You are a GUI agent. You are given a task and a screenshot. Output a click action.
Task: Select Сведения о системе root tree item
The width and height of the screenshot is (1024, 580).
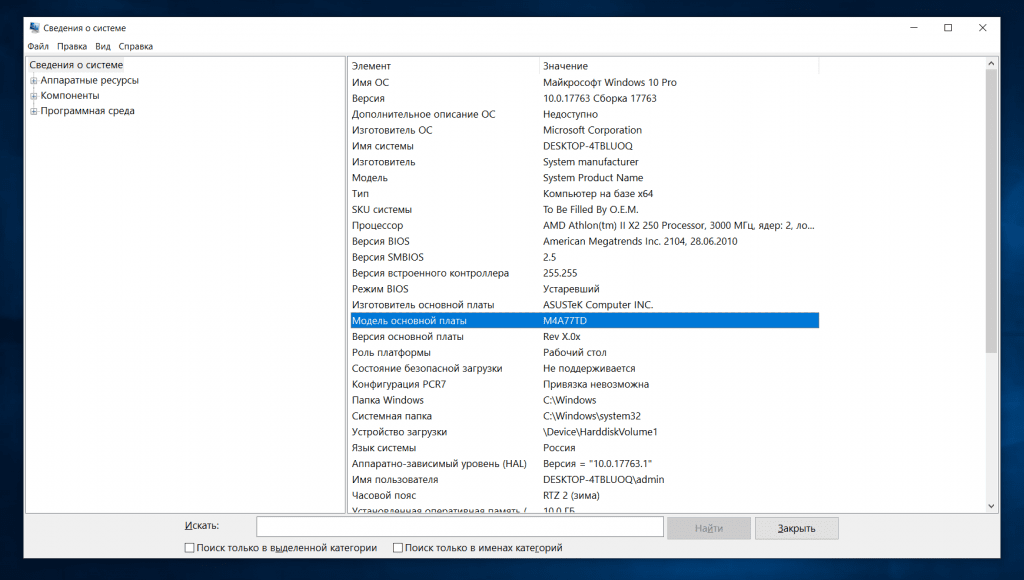76,65
